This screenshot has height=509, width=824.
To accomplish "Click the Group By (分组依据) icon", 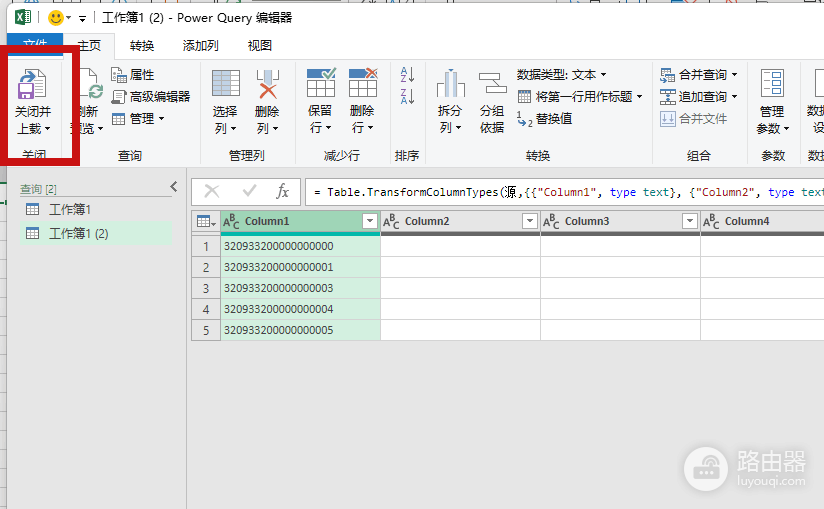I will pos(492,84).
